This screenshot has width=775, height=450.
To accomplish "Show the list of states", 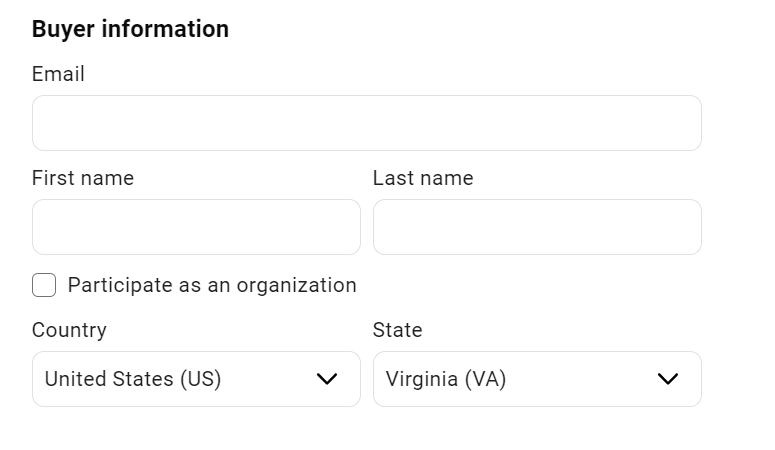I will pyautogui.click(x=537, y=379).
